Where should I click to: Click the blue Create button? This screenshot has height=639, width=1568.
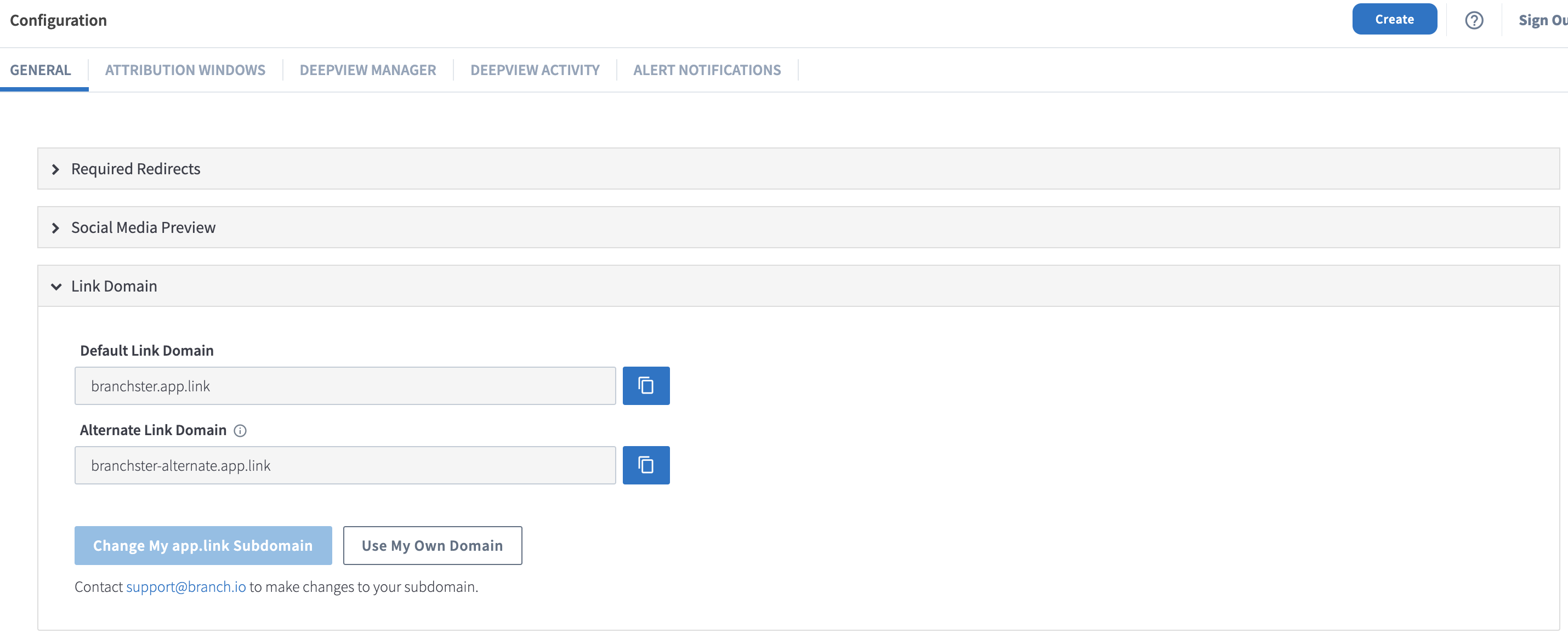click(1394, 19)
